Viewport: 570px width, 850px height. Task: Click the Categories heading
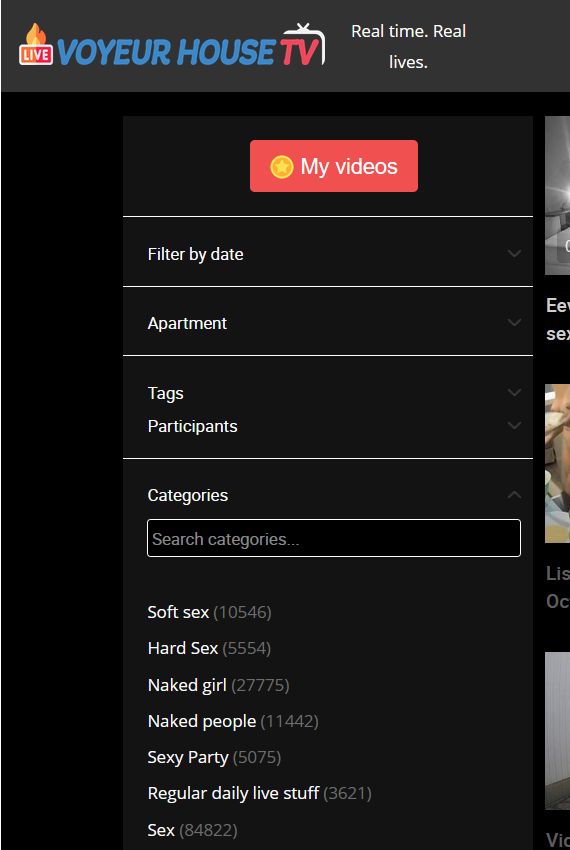point(188,495)
